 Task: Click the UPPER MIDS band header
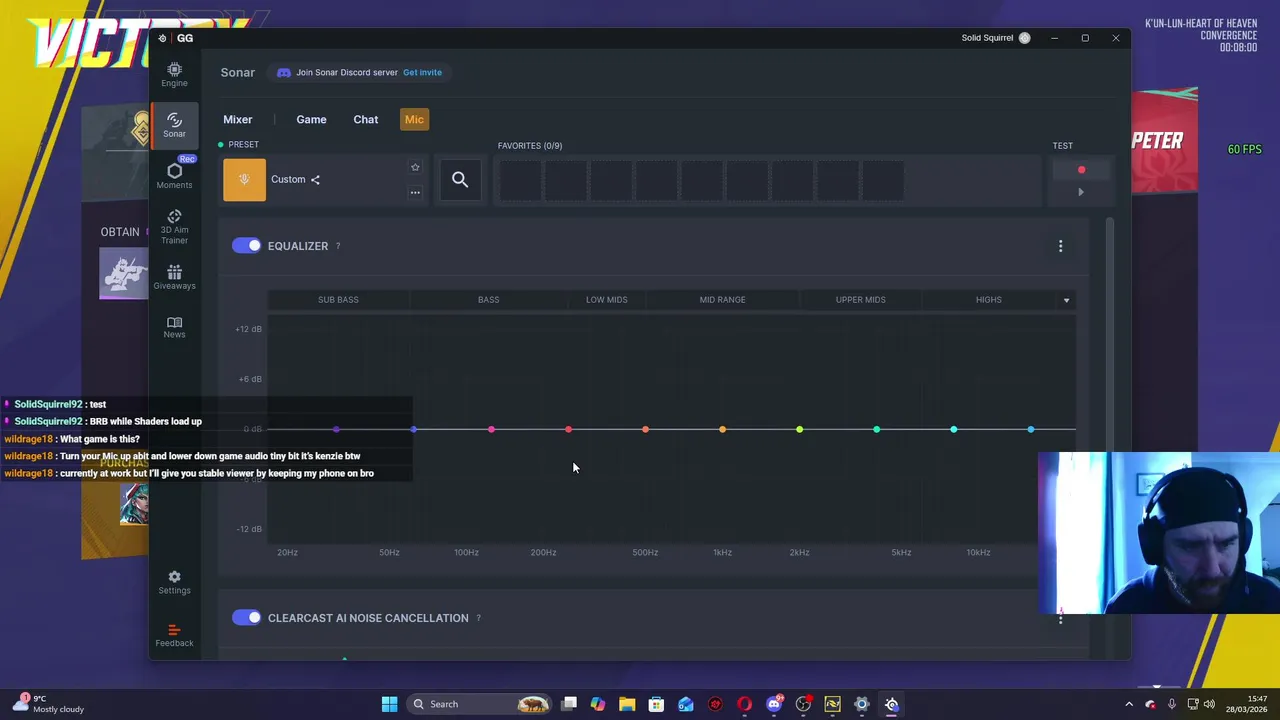861,300
